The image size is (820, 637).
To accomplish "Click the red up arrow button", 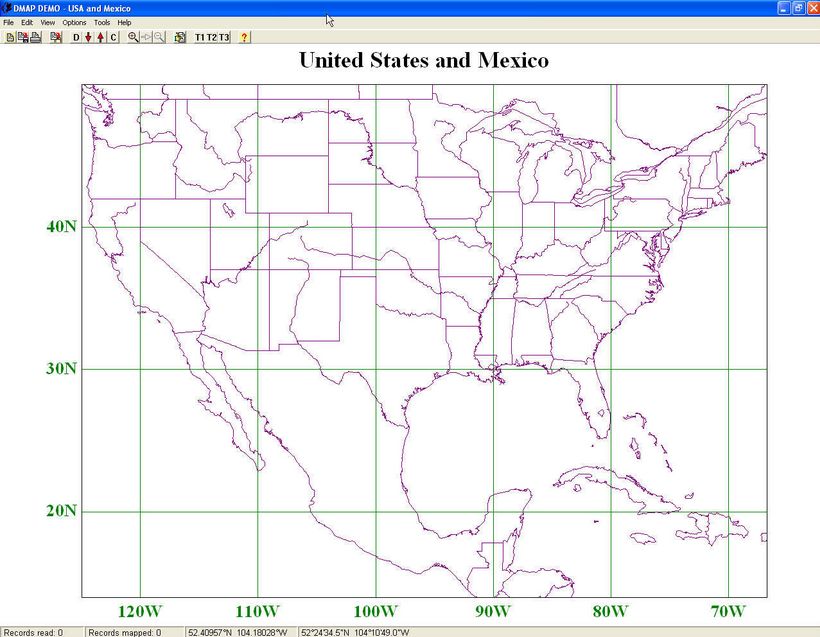I will pos(100,37).
